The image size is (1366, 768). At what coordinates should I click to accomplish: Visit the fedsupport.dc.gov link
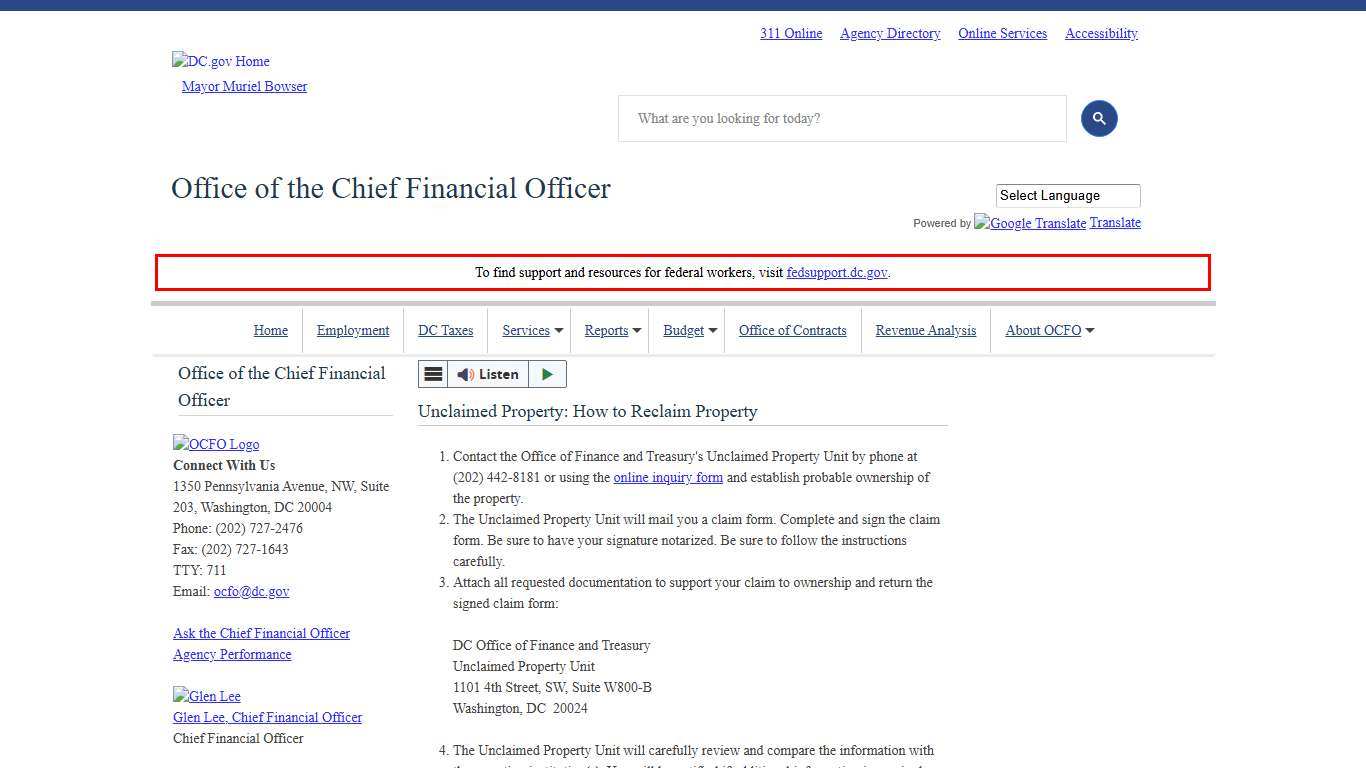click(836, 273)
